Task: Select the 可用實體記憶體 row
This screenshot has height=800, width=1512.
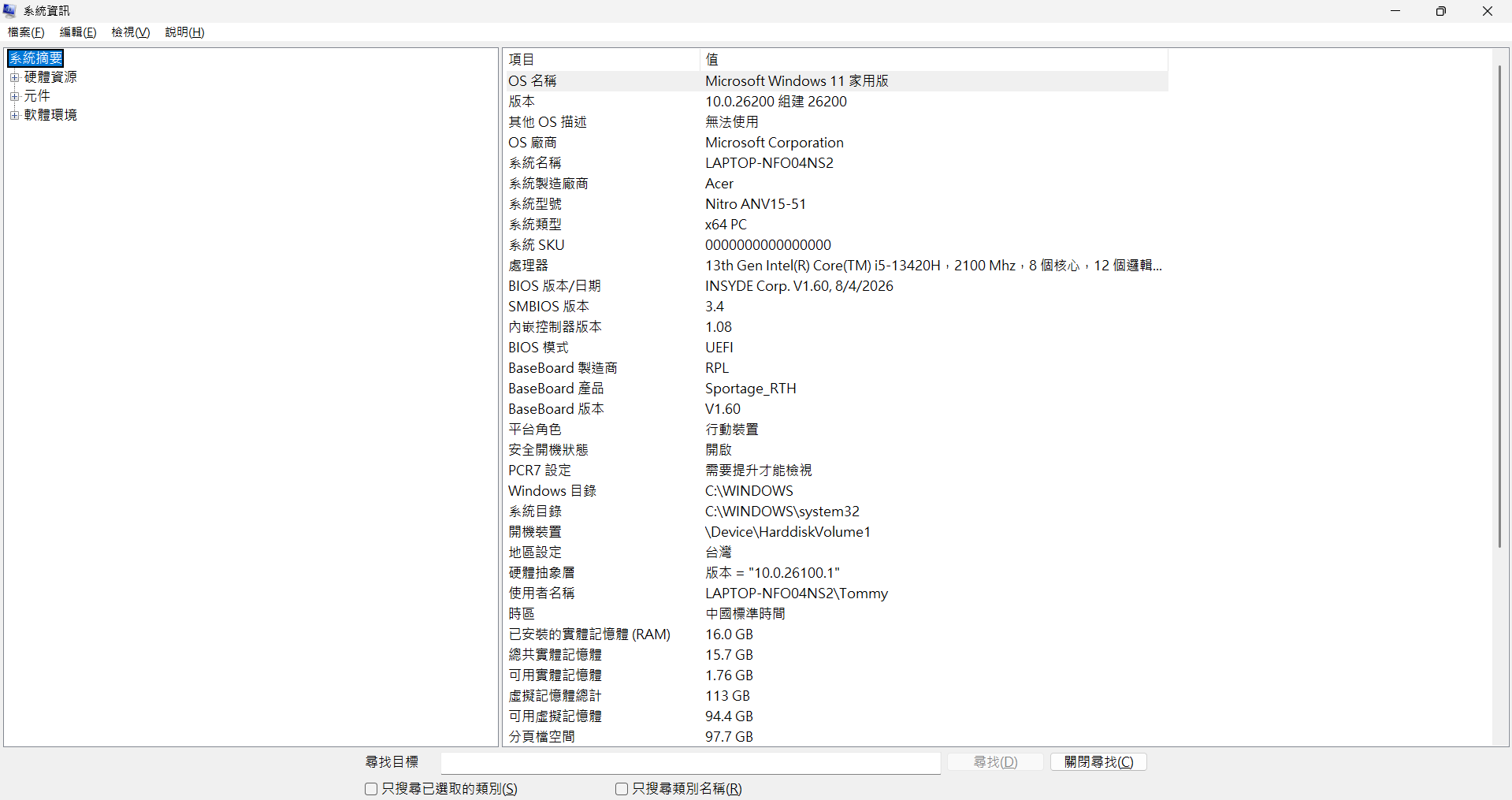Action: click(x=835, y=675)
